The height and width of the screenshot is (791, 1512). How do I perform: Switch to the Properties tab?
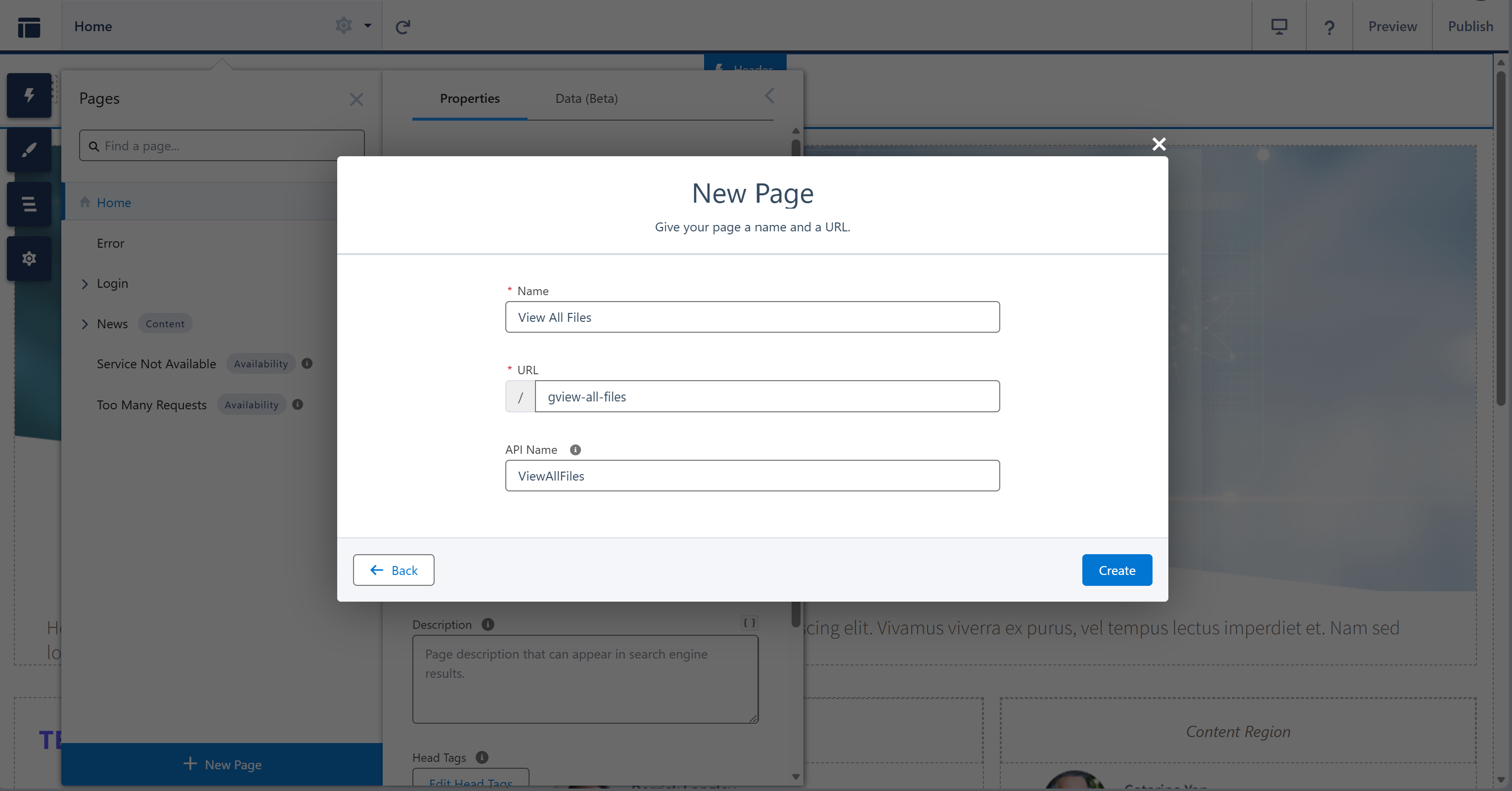coord(470,98)
